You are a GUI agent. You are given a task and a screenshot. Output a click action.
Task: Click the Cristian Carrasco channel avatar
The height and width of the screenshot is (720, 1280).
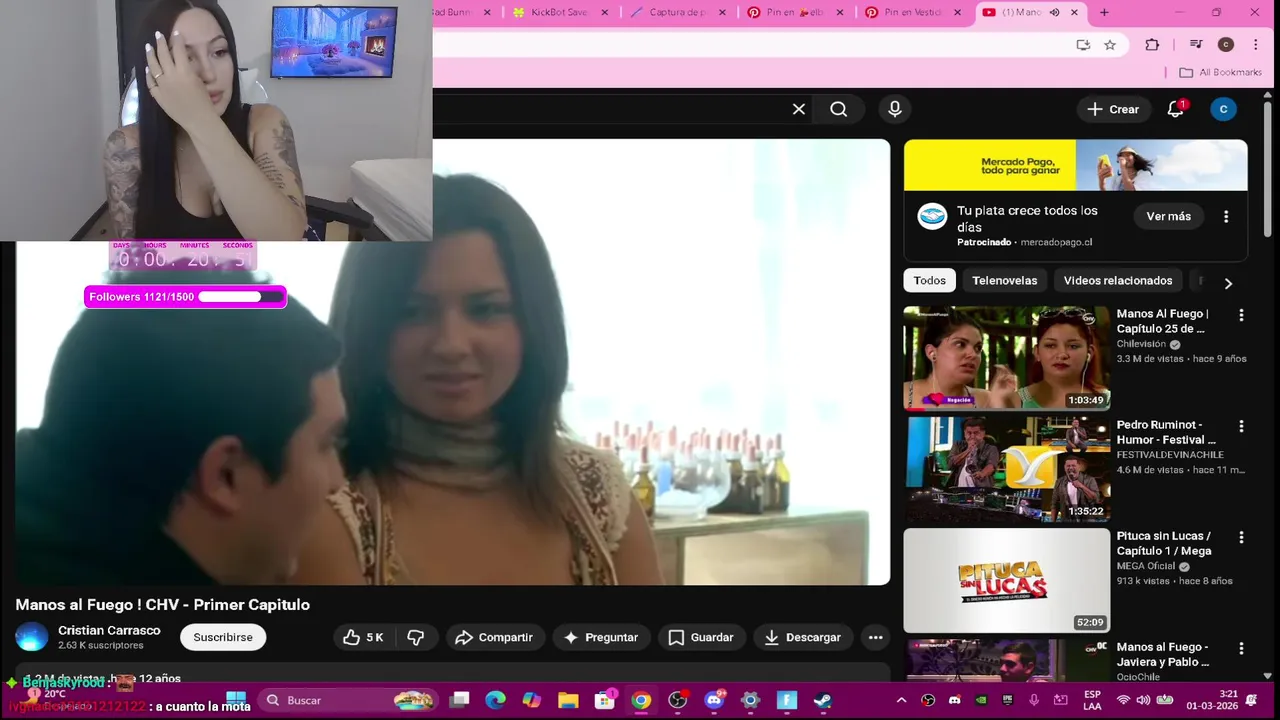pos(32,637)
